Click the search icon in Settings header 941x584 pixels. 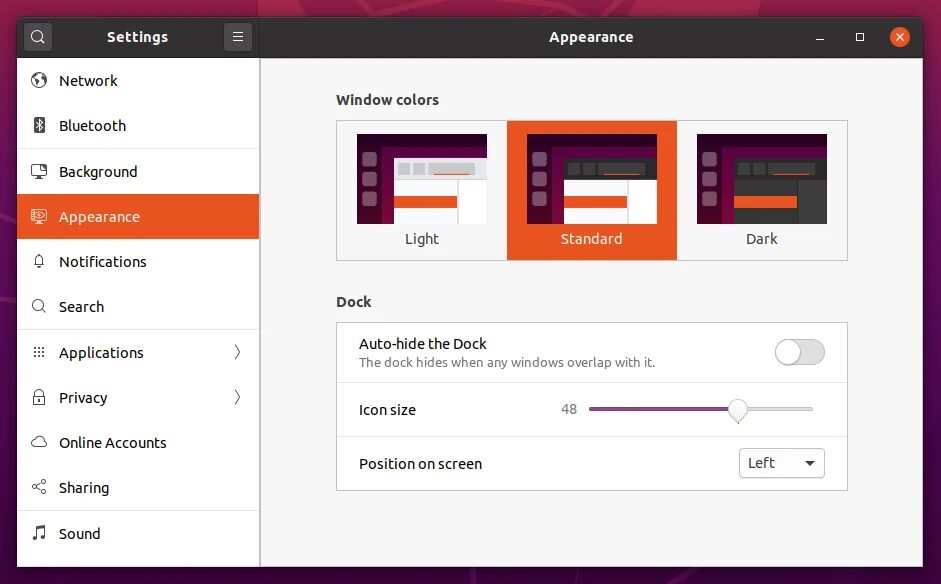point(38,37)
